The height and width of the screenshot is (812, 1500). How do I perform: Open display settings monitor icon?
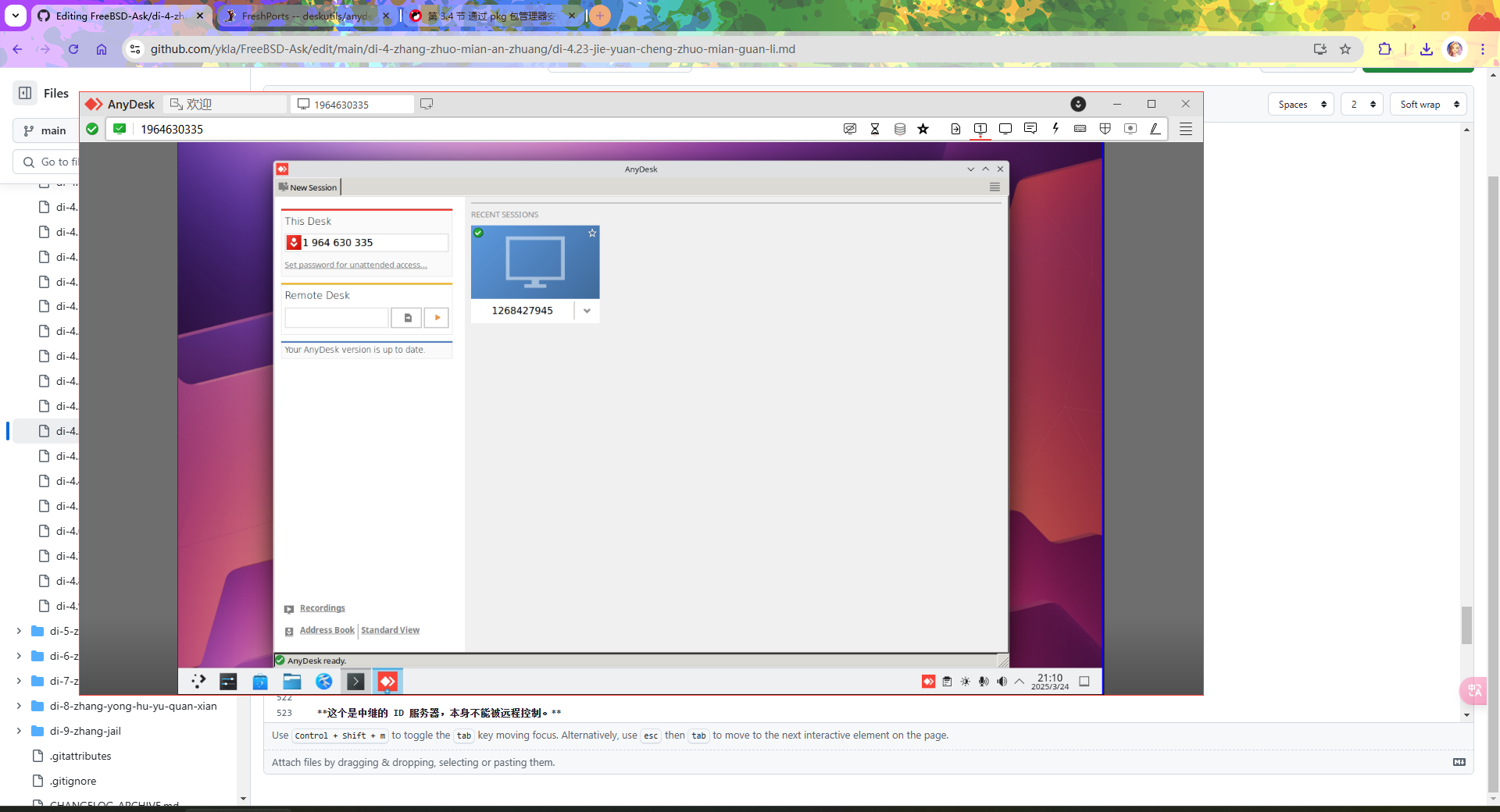(1005, 129)
